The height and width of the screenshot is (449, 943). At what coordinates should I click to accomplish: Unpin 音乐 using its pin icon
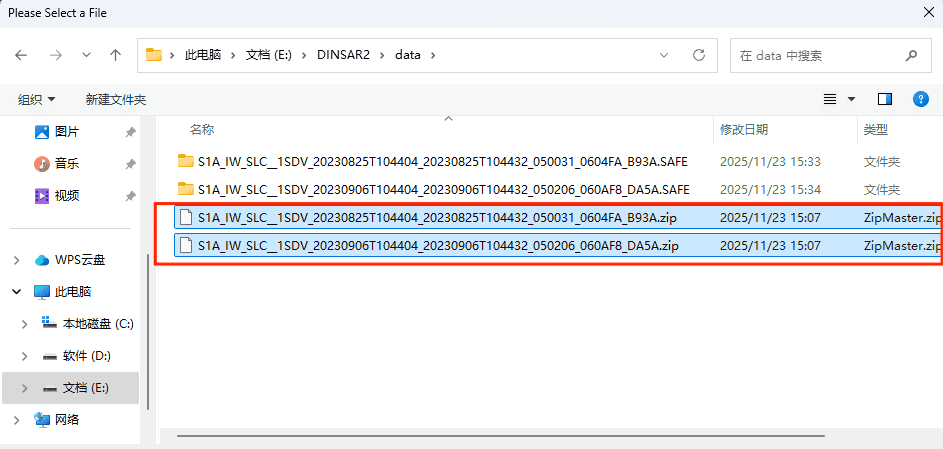(x=130, y=164)
